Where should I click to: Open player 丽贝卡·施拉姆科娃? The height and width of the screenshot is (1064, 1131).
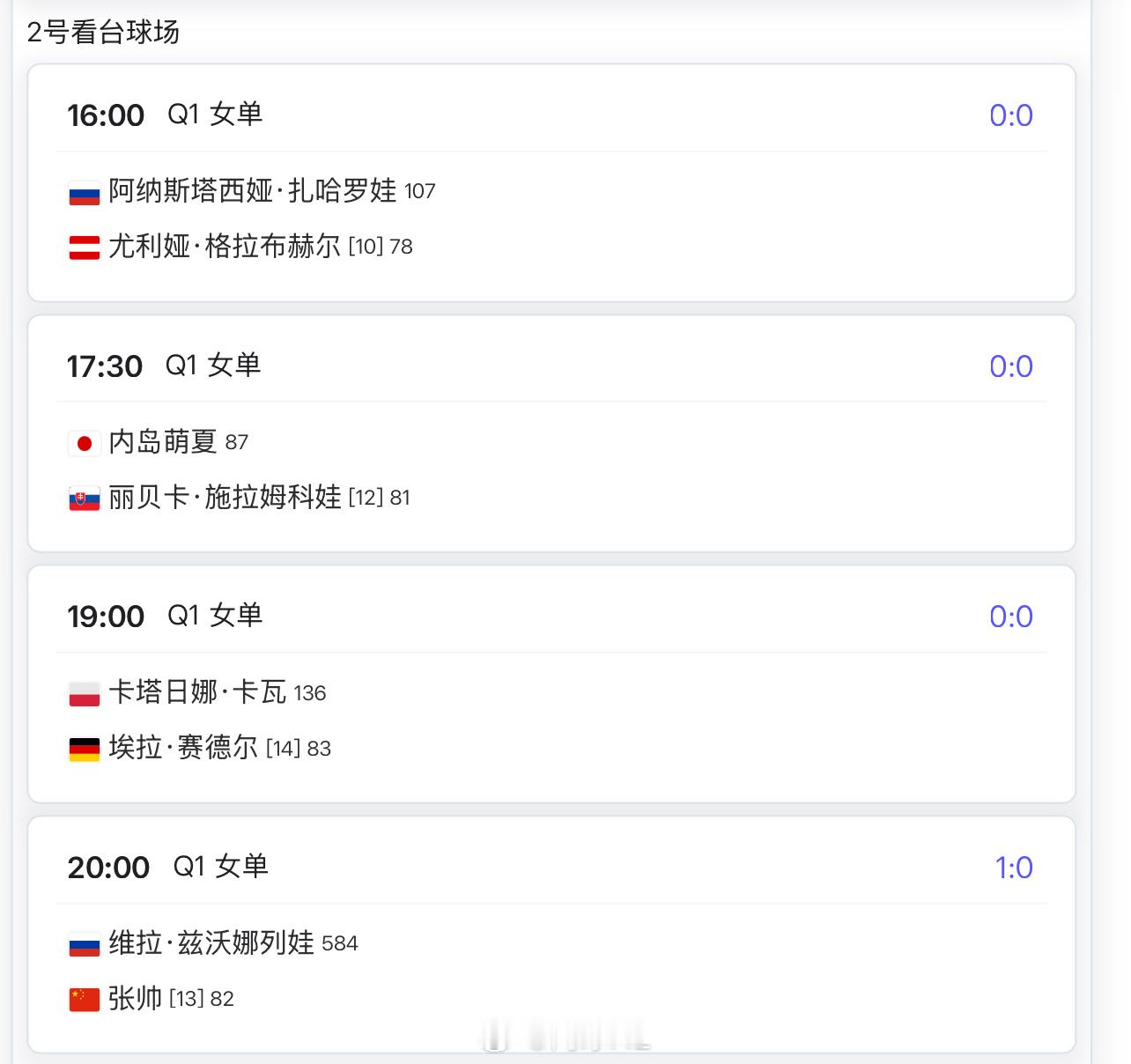click(x=225, y=498)
